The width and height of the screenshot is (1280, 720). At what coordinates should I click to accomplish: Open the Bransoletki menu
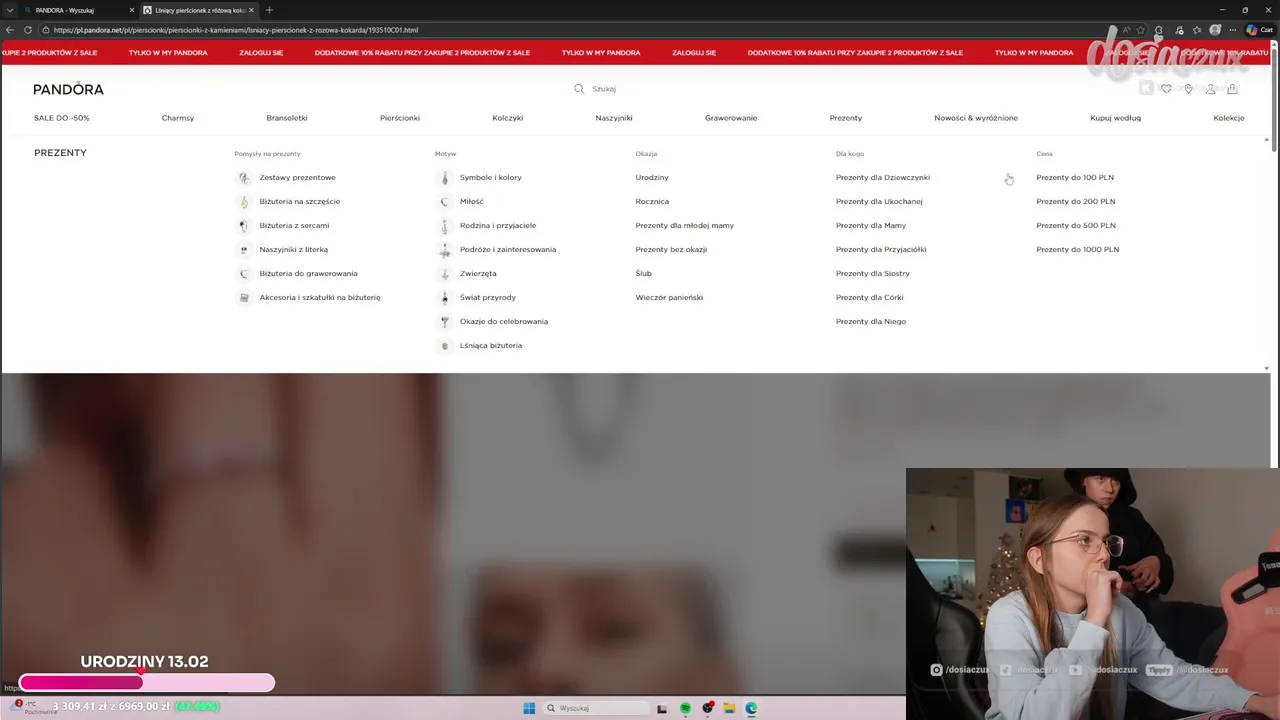pos(287,118)
